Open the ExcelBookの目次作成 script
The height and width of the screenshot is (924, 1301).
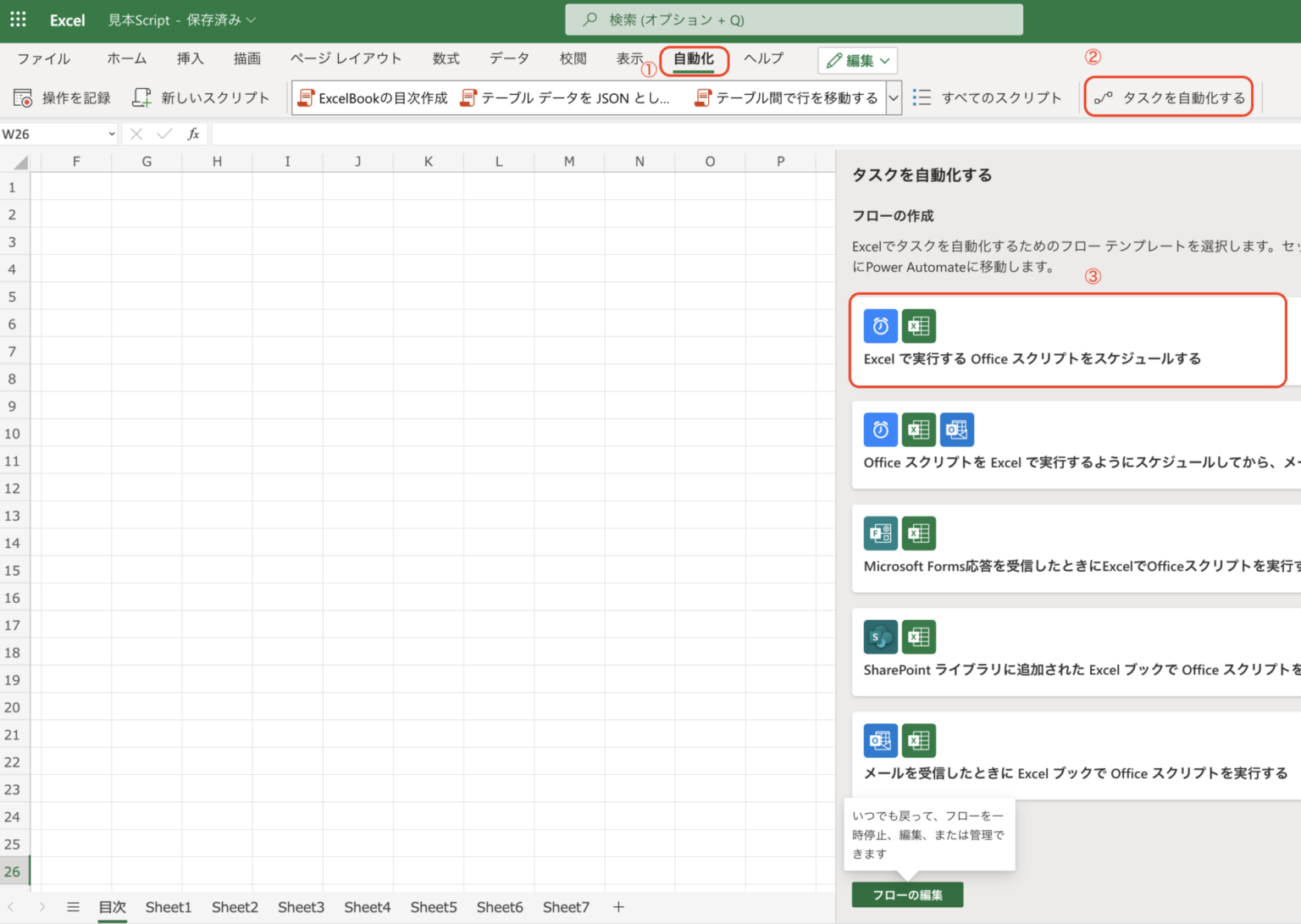pyautogui.click(x=373, y=97)
